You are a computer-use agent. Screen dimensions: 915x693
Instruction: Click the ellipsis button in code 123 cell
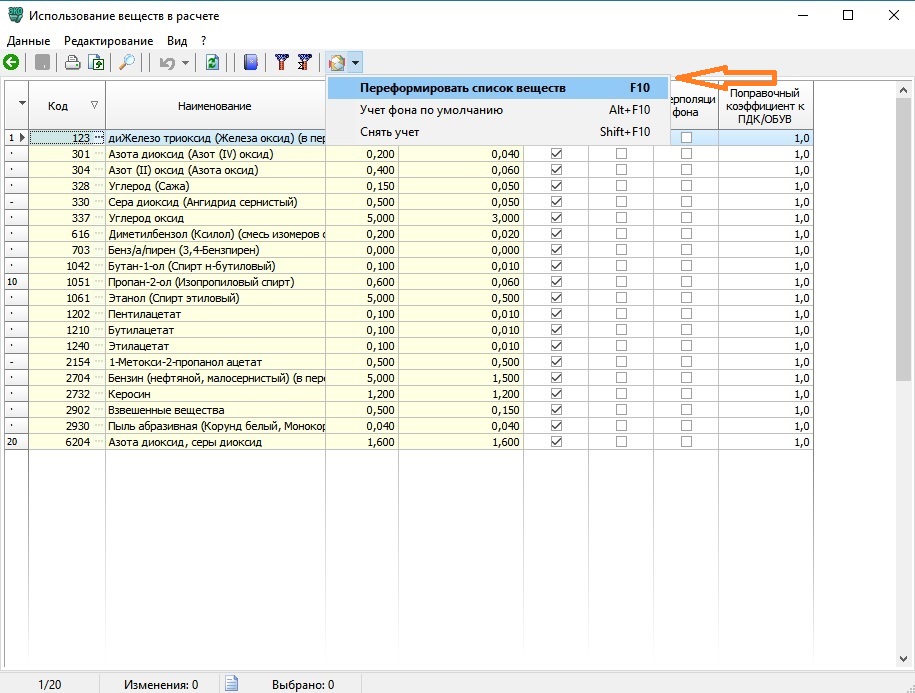coord(99,138)
